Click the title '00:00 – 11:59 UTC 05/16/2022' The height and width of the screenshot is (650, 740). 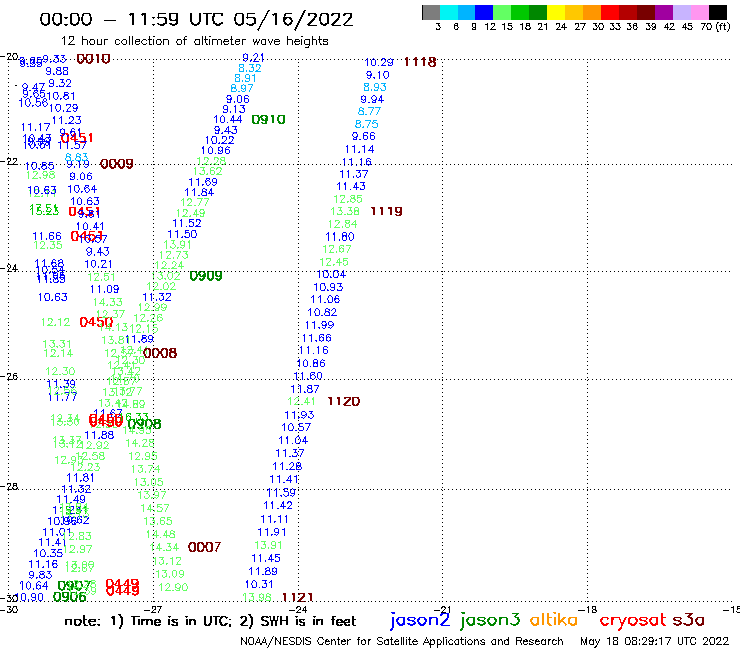tap(196, 19)
